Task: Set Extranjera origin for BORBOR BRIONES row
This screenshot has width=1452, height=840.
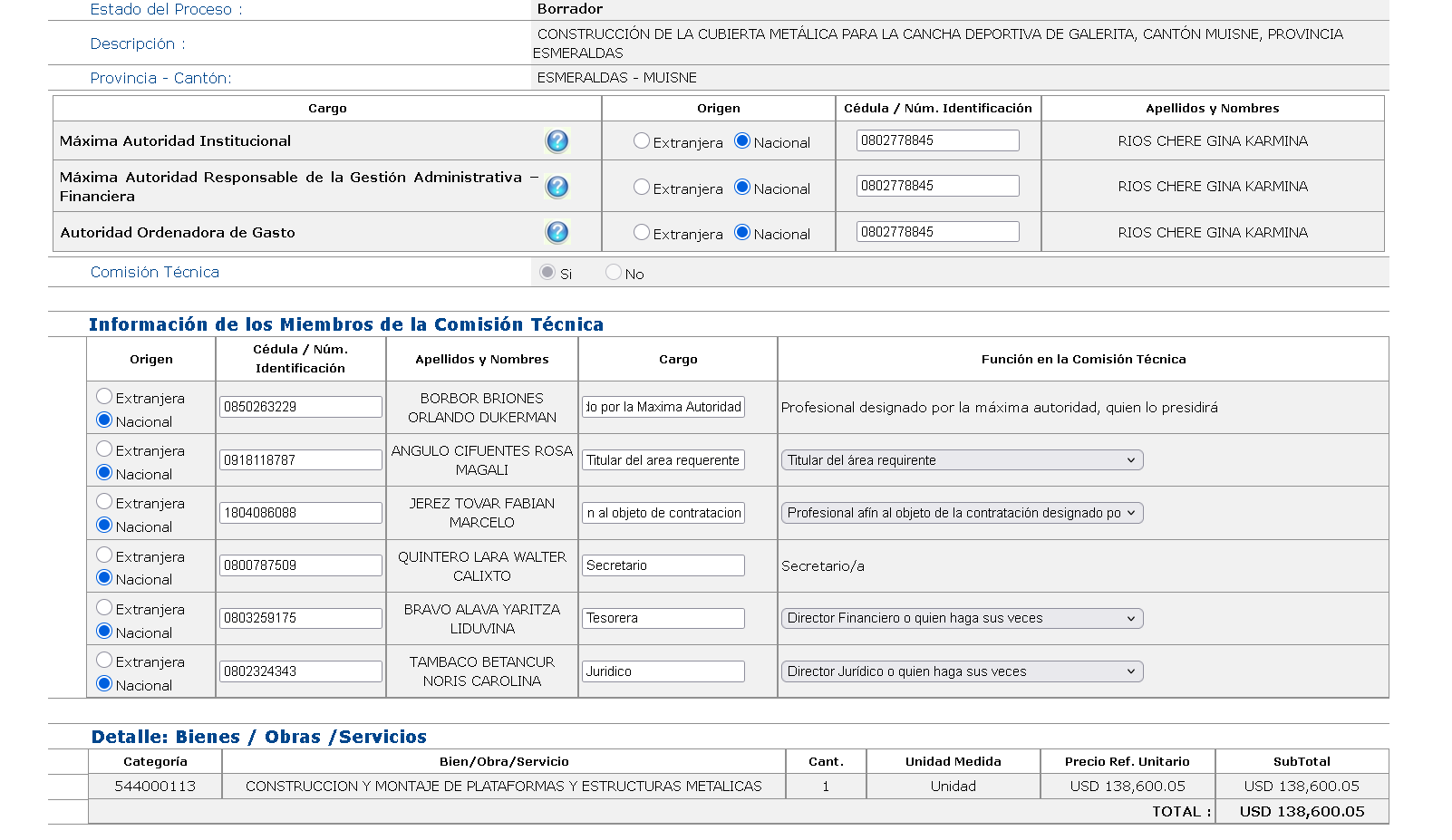Action: (x=104, y=396)
